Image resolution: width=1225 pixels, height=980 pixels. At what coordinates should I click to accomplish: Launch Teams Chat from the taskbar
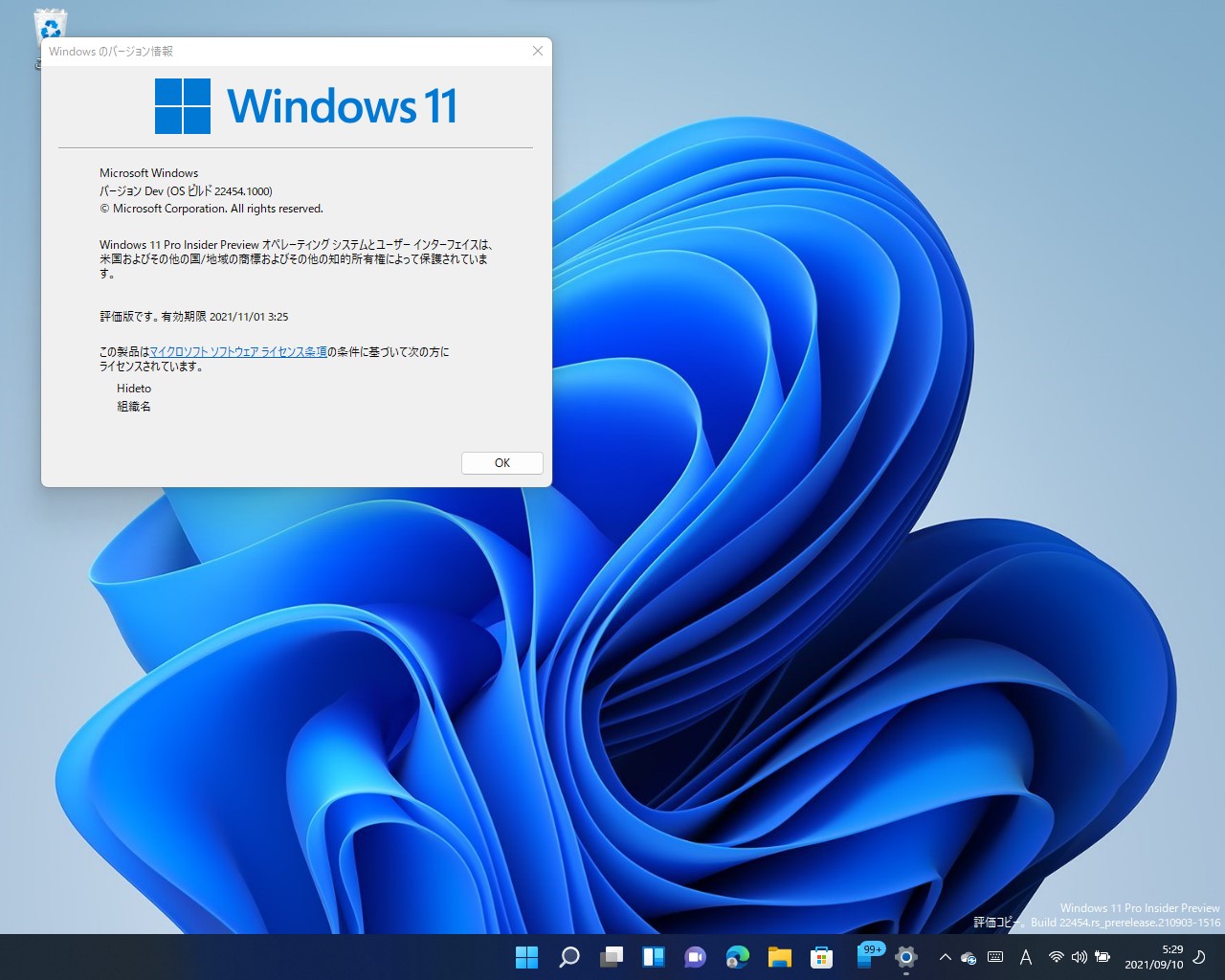point(694,956)
